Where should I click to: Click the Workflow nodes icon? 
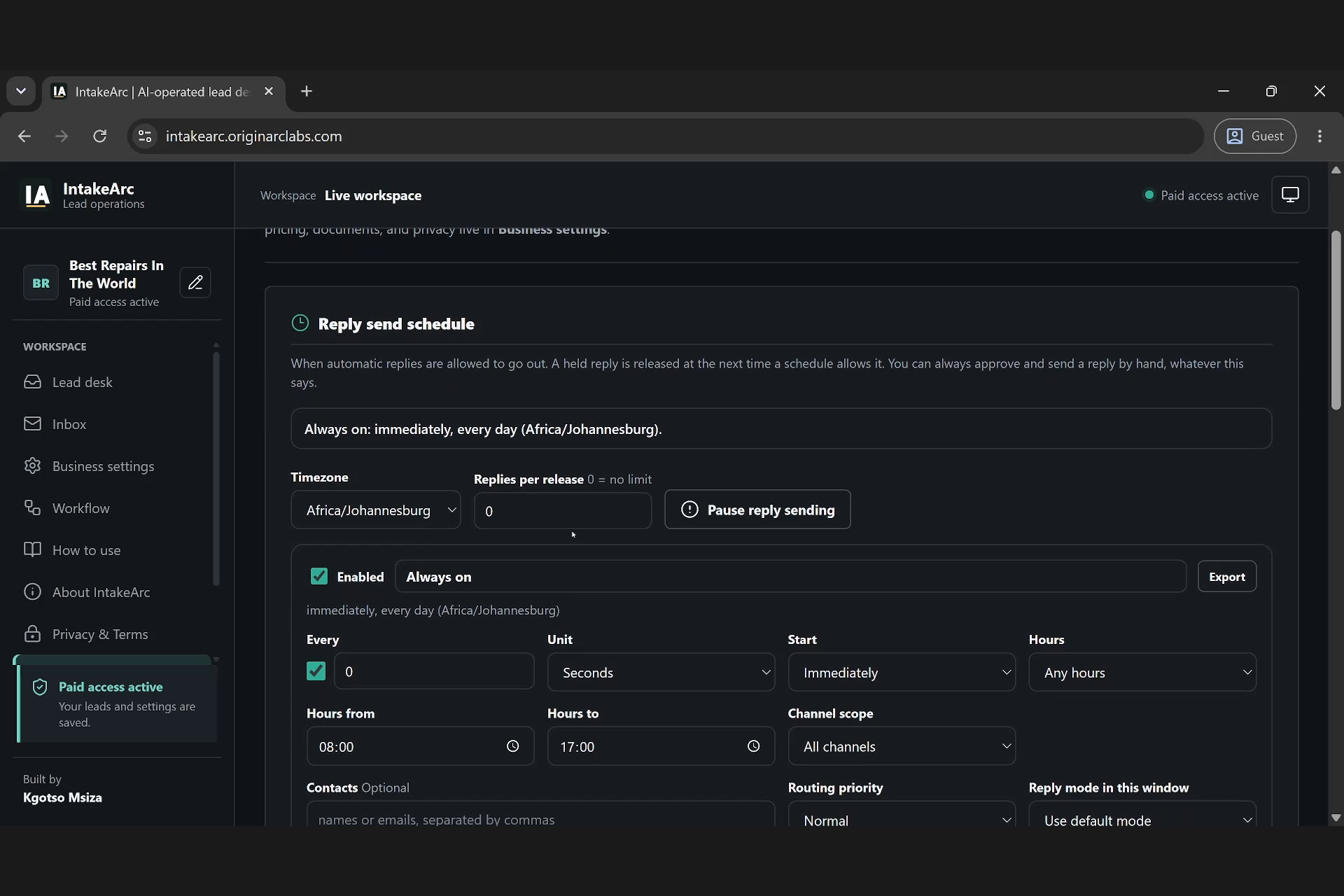point(32,507)
